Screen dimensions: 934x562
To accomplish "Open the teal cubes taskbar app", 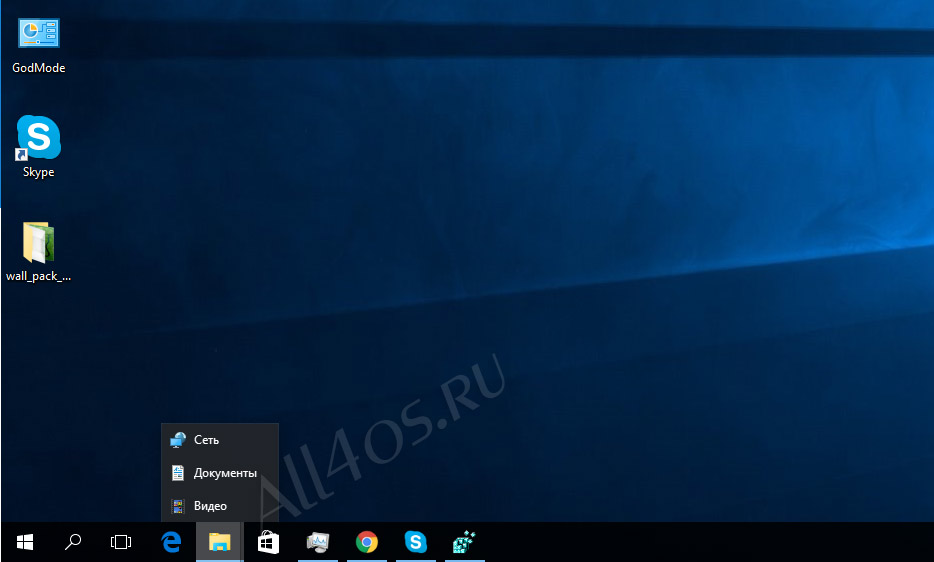I will 464,542.
